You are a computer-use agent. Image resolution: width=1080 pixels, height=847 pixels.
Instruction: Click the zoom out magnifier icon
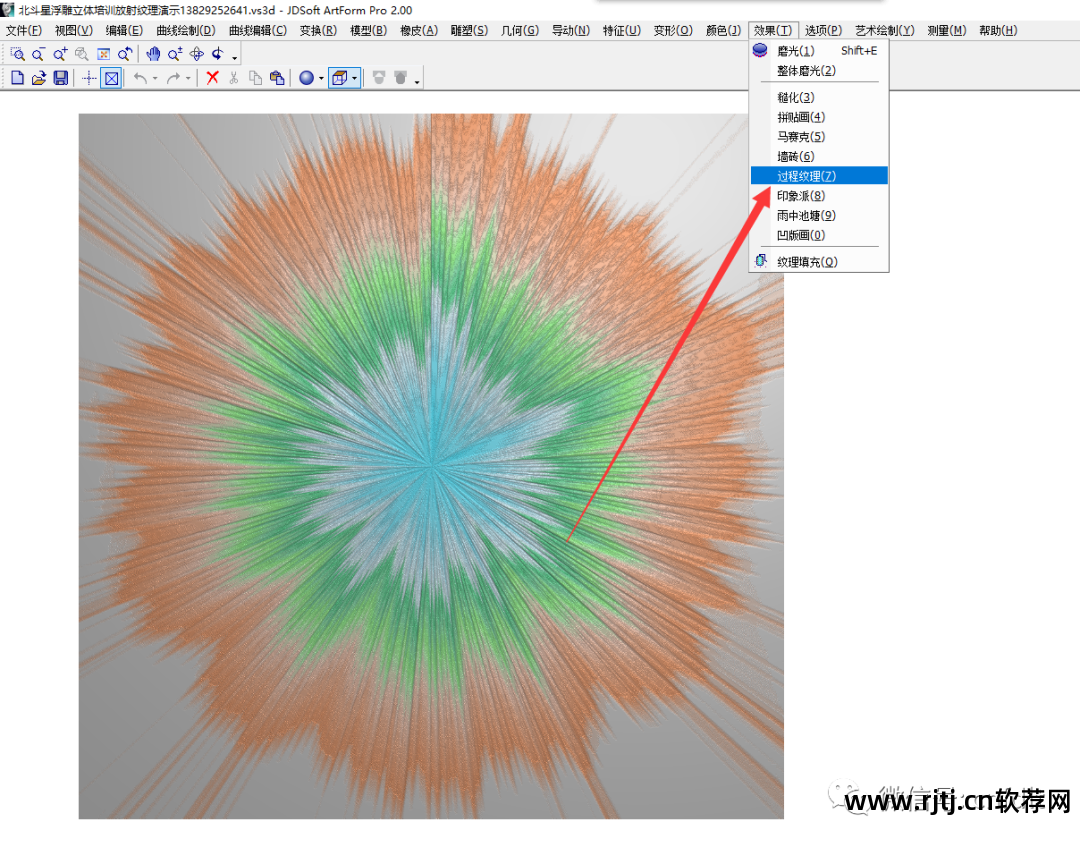(x=39, y=54)
